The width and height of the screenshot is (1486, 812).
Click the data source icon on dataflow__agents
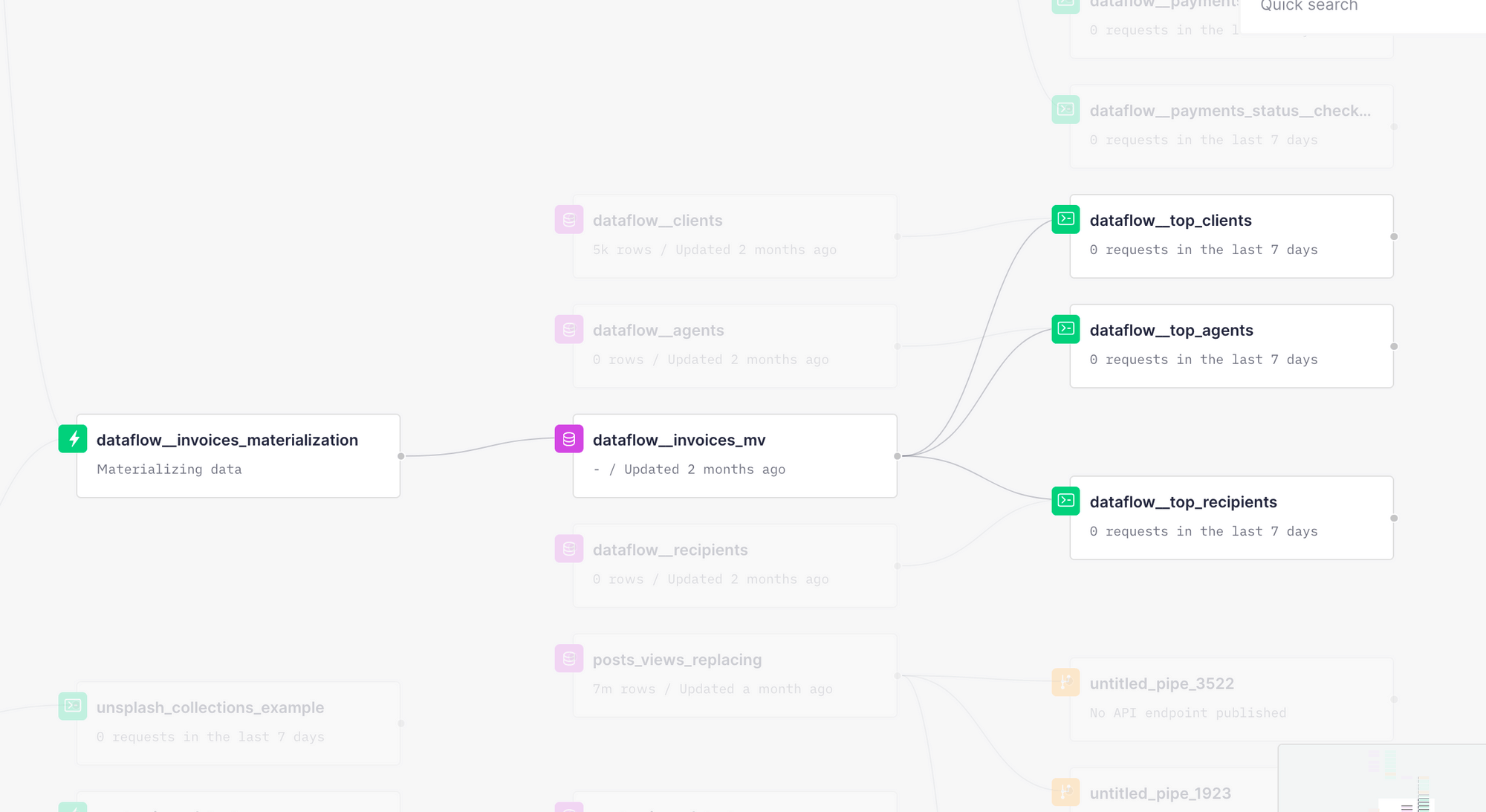[x=568, y=329]
